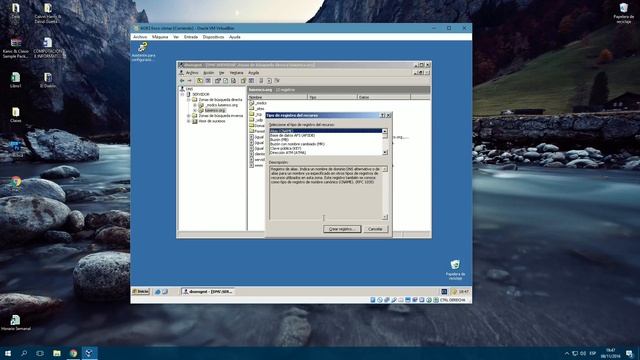Click the show/hide console tree toolbar icon
The image size is (640, 360).
pyautogui.click(x=208, y=81)
